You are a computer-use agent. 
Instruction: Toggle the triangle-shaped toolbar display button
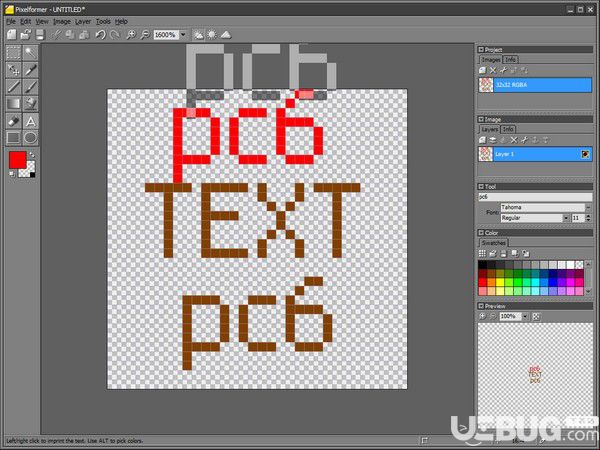[x=226, y=35]
